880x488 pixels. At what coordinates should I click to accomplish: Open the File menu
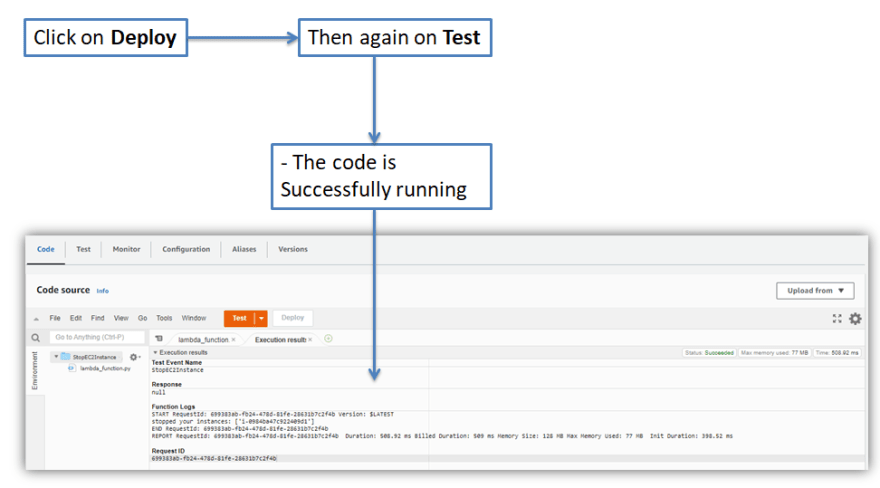tap(55, 318)
